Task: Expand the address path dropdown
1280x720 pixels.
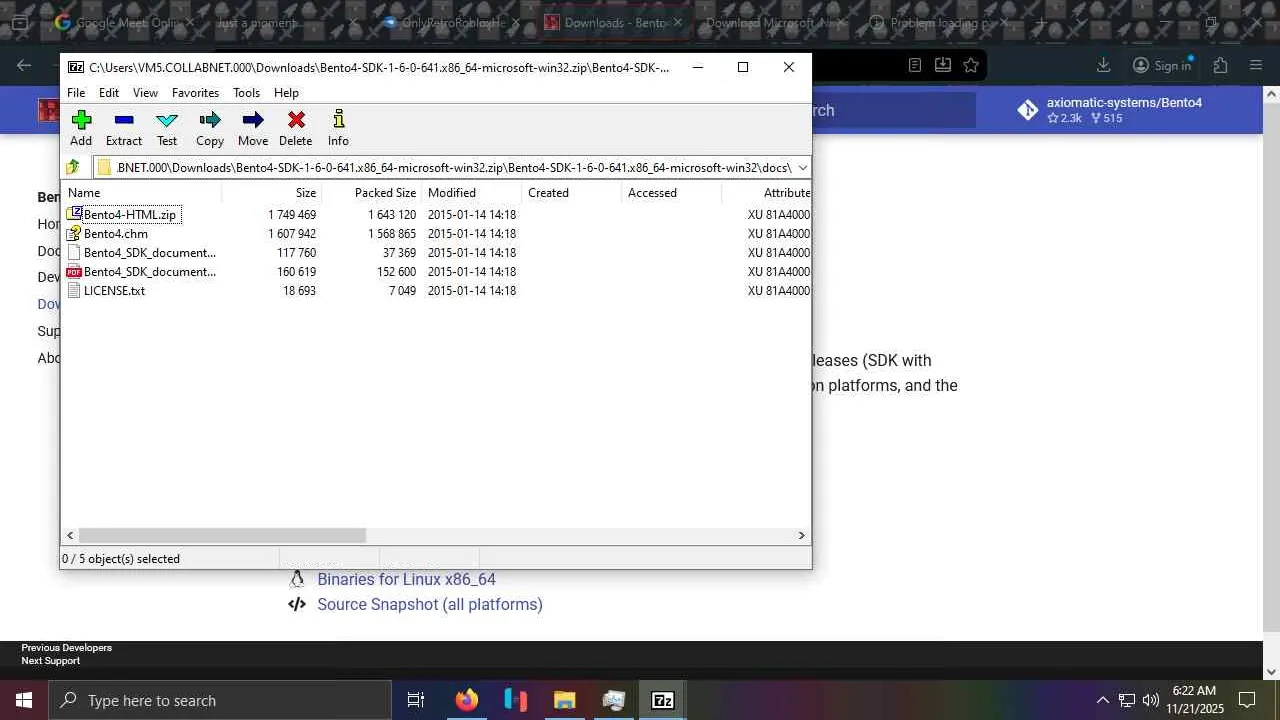Action: pyautogui.click(x=802, y=168)
